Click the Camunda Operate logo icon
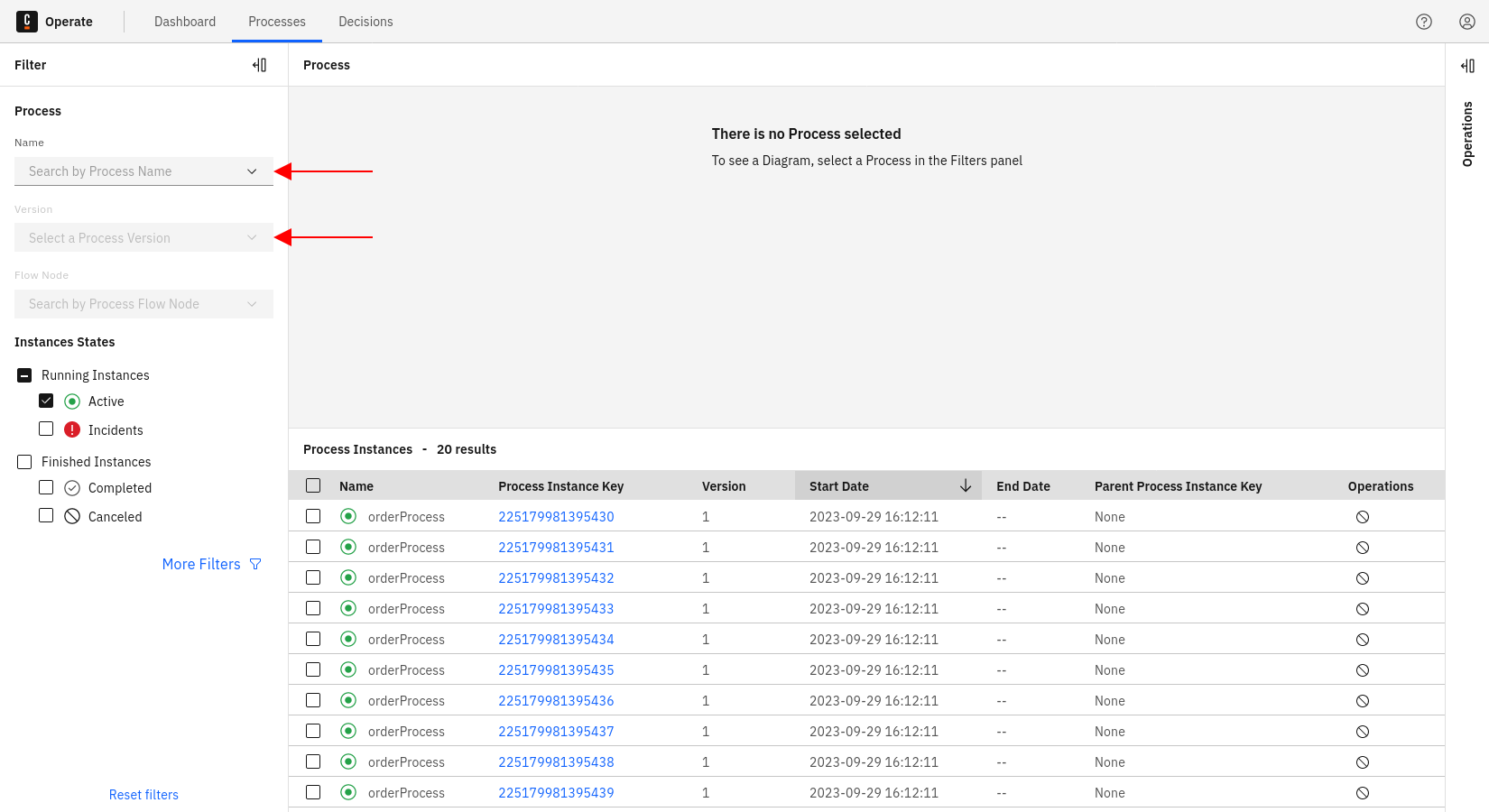The image size is (1489, 812). coord(27,22)
